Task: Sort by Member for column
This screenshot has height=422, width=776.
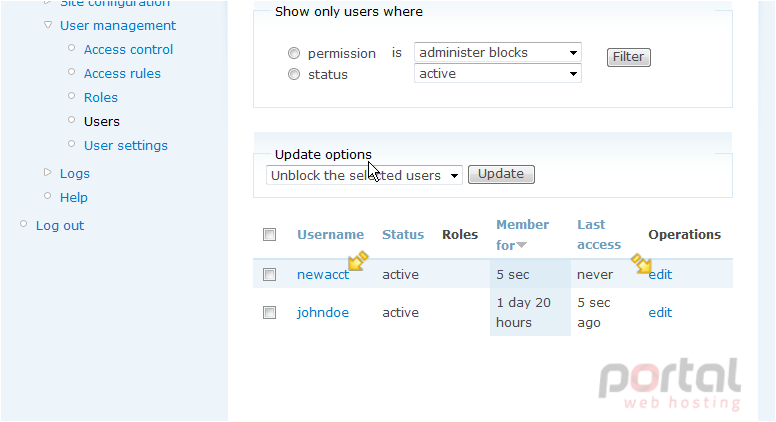Action: pos(522,234)
